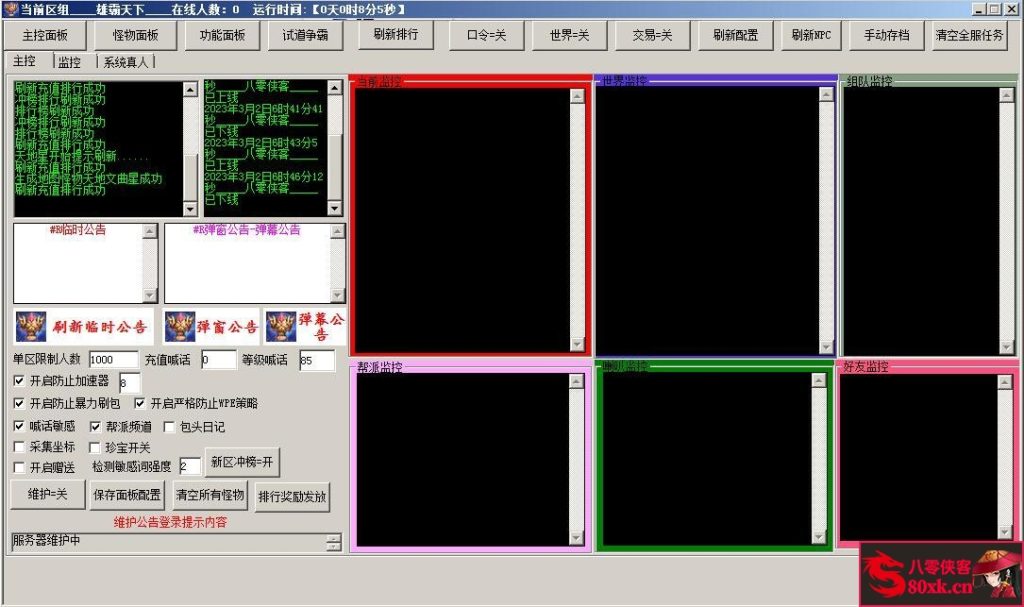Click the 刷新配置 toolbar button

[733, 35]
